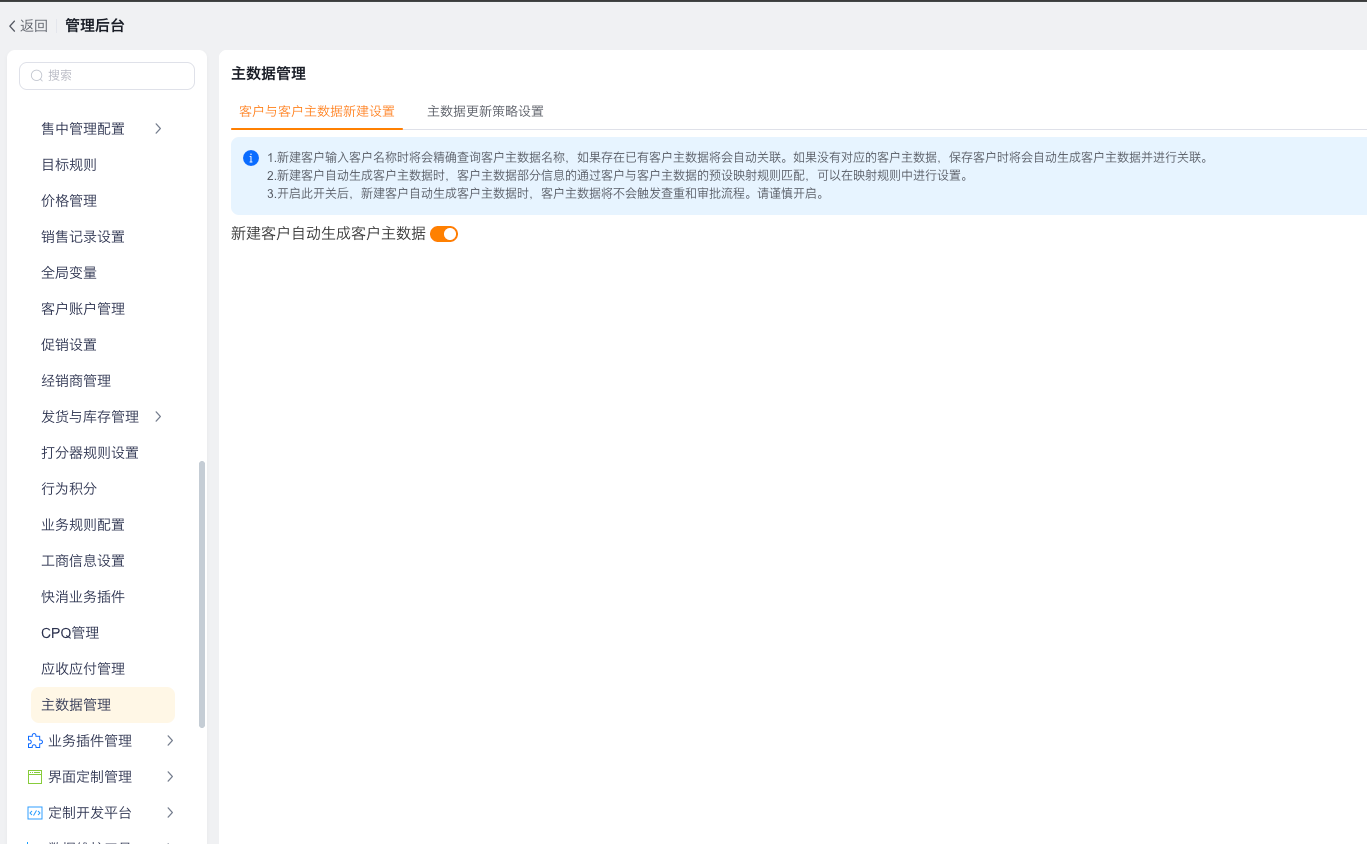Click the sidebar vertical scrollbar
Screen dimensions: 1367x844
click(x=202, y=594)
